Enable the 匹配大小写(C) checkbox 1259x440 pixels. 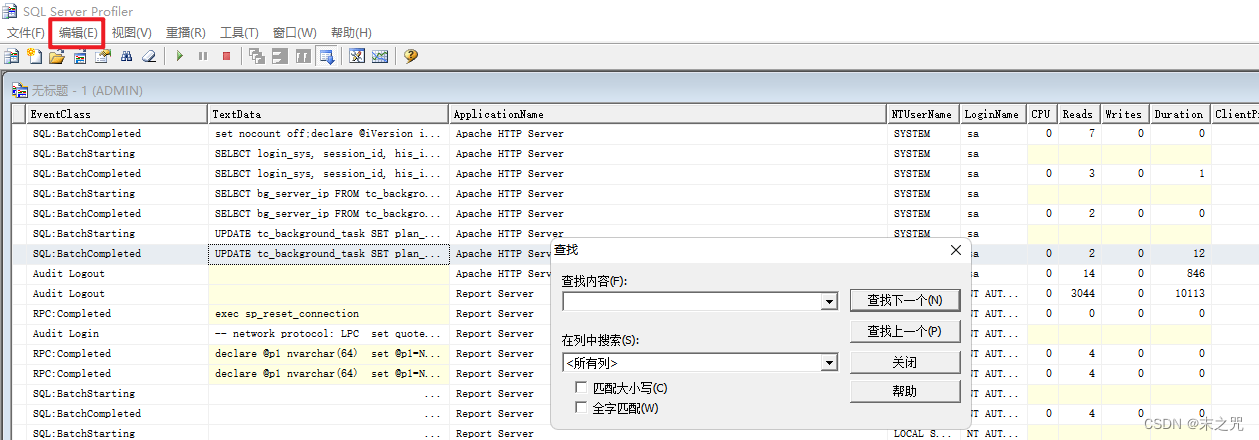pos(582,388)
